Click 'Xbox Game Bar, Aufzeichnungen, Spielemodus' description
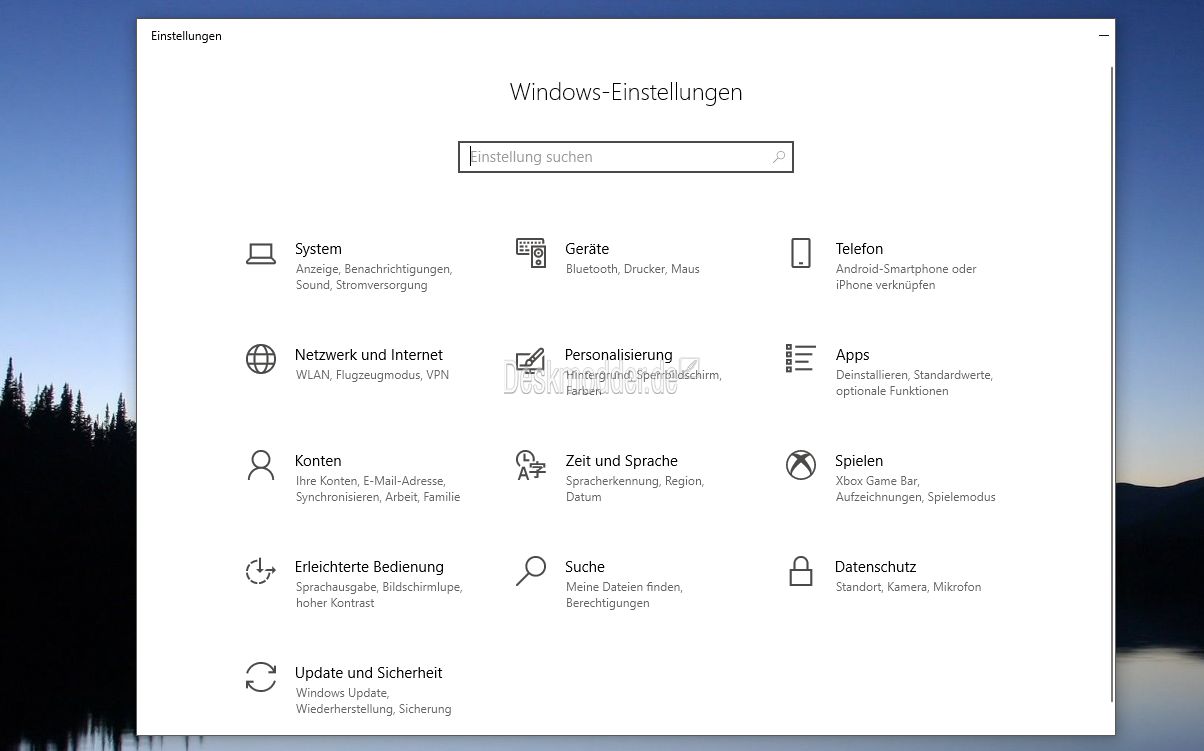This screenshot has width=1204, height=751. (915, 489)
